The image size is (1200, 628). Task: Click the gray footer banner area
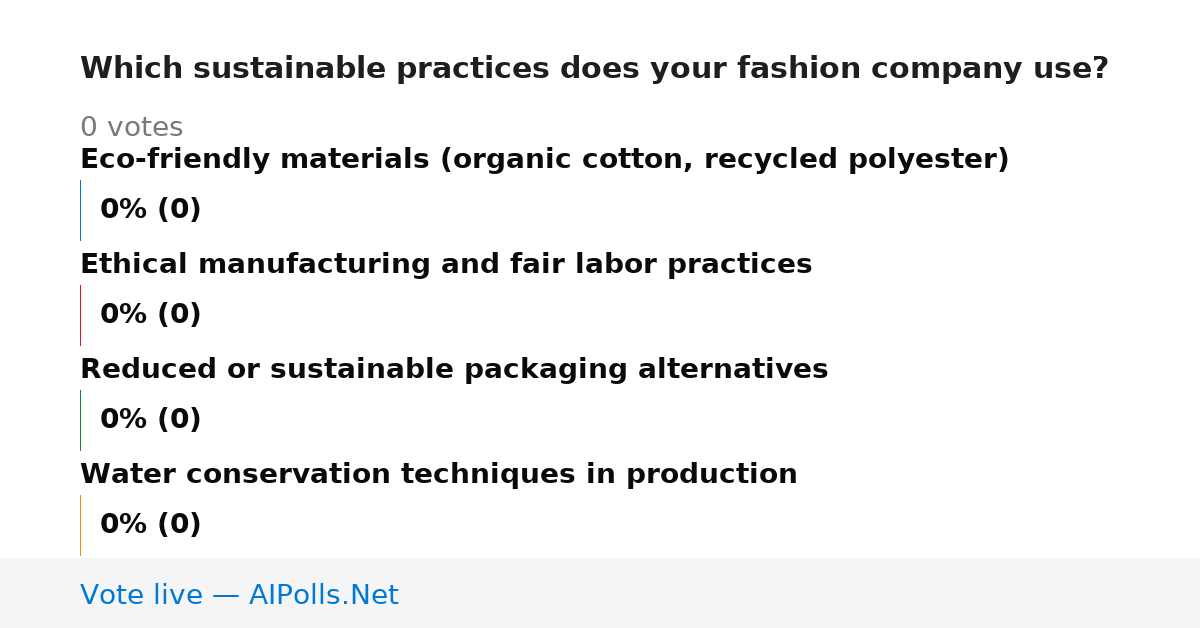point(600,593)
